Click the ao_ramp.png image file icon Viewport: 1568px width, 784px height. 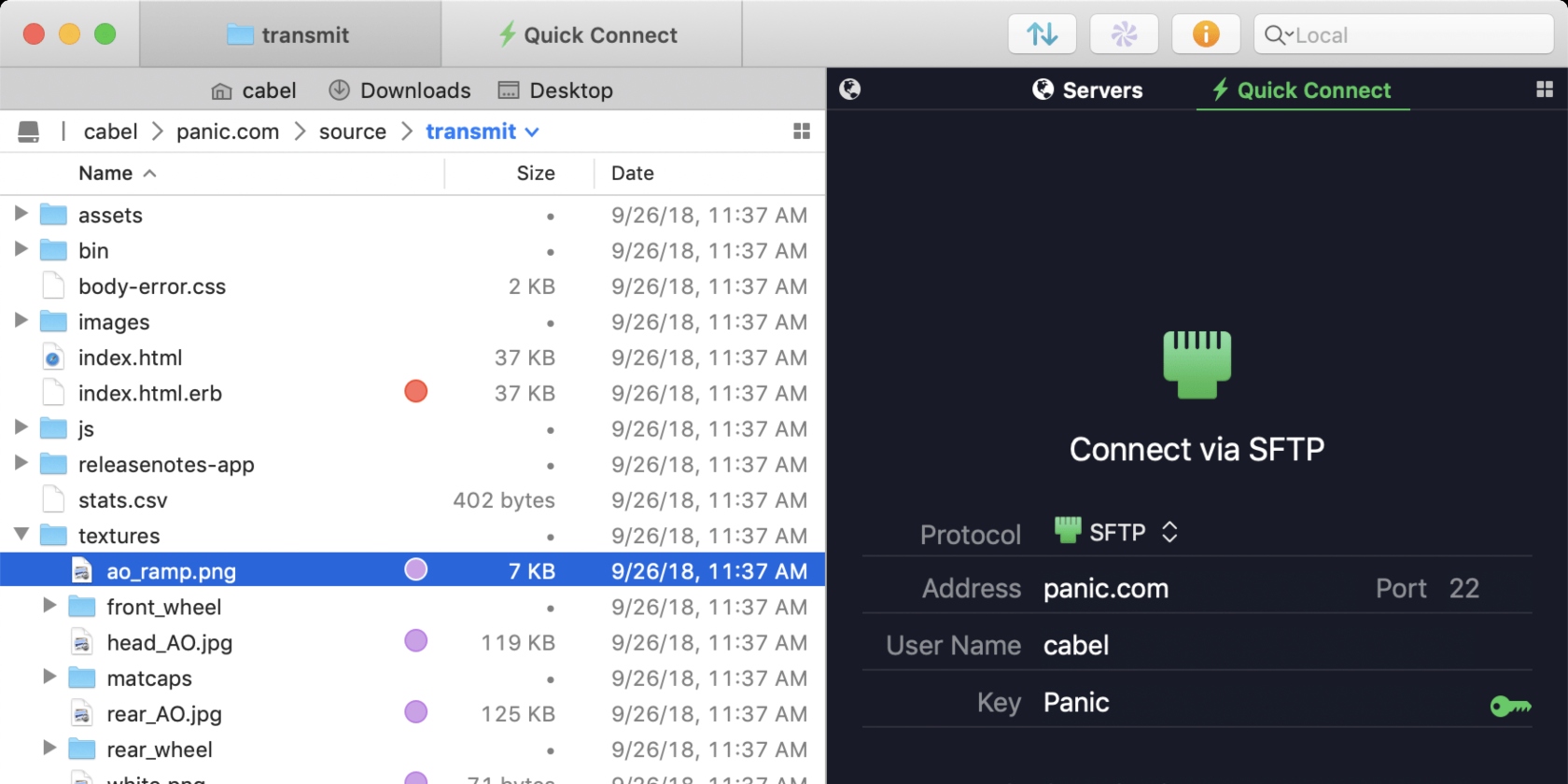click(x=82, y=571)
